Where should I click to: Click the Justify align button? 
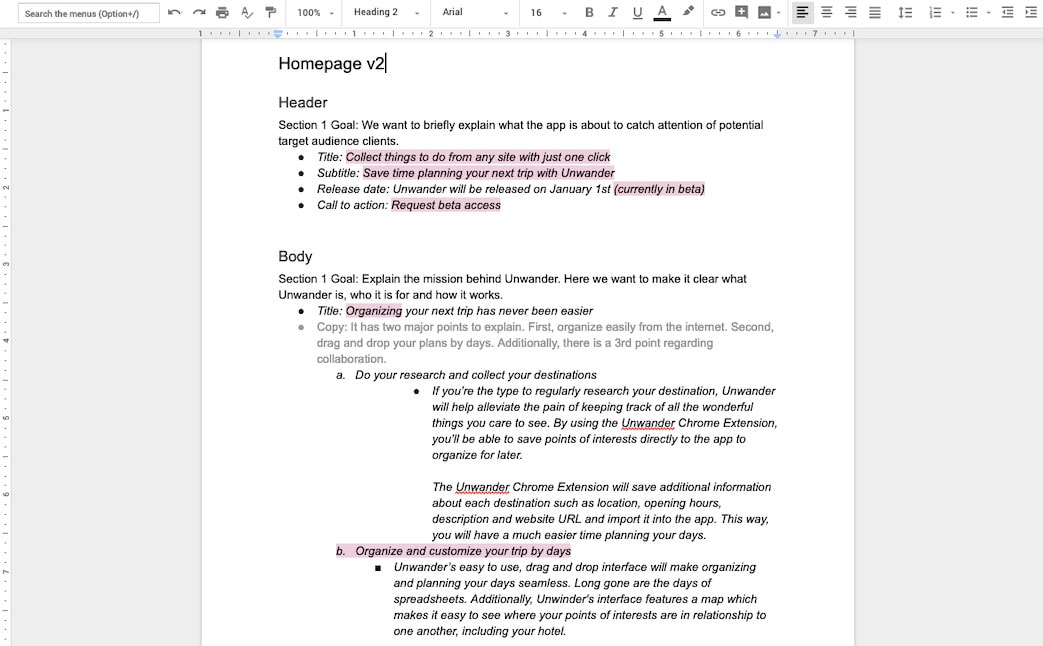click(875, 13)
